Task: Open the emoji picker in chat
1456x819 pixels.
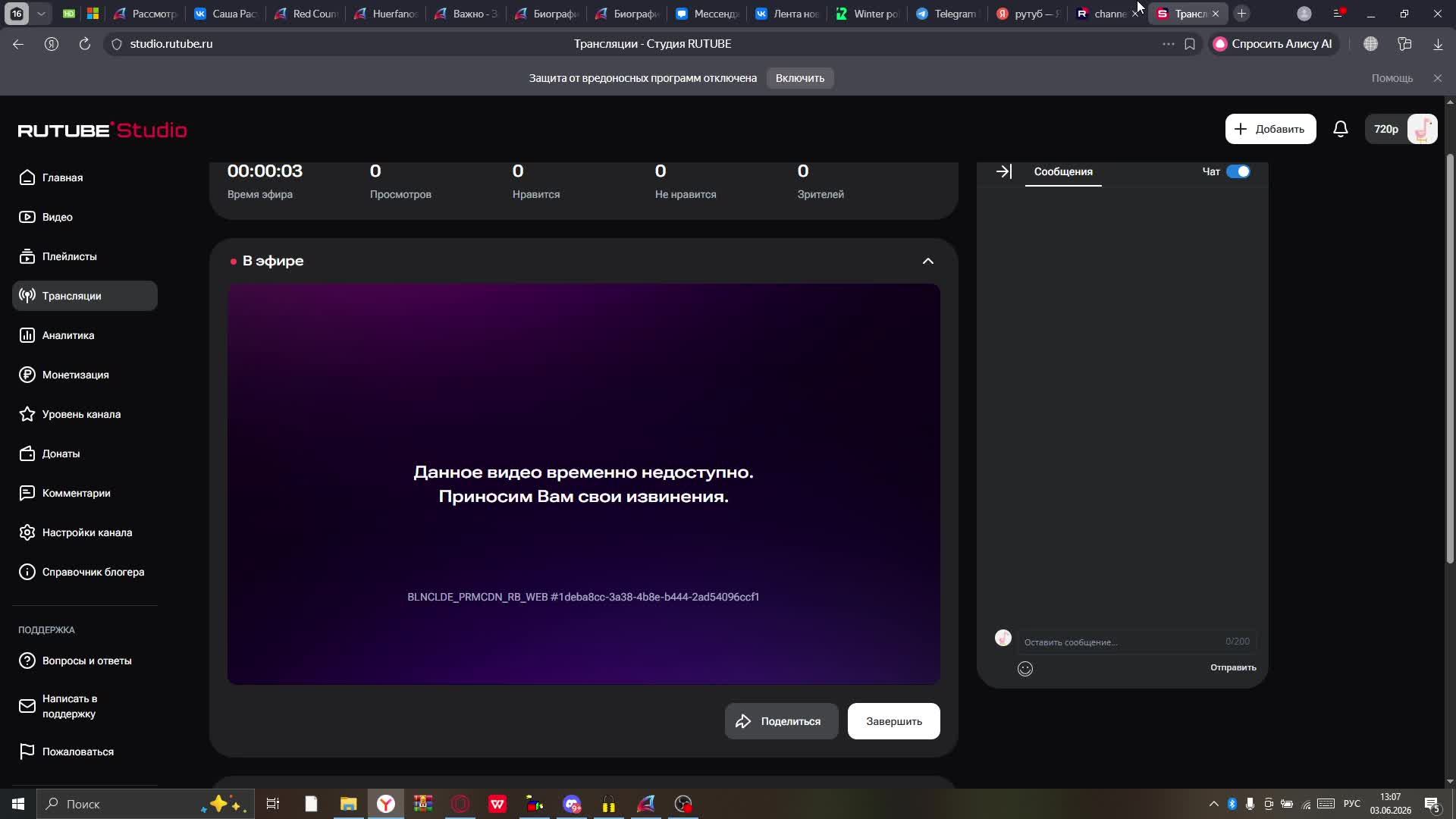Action: point(1025,668)
